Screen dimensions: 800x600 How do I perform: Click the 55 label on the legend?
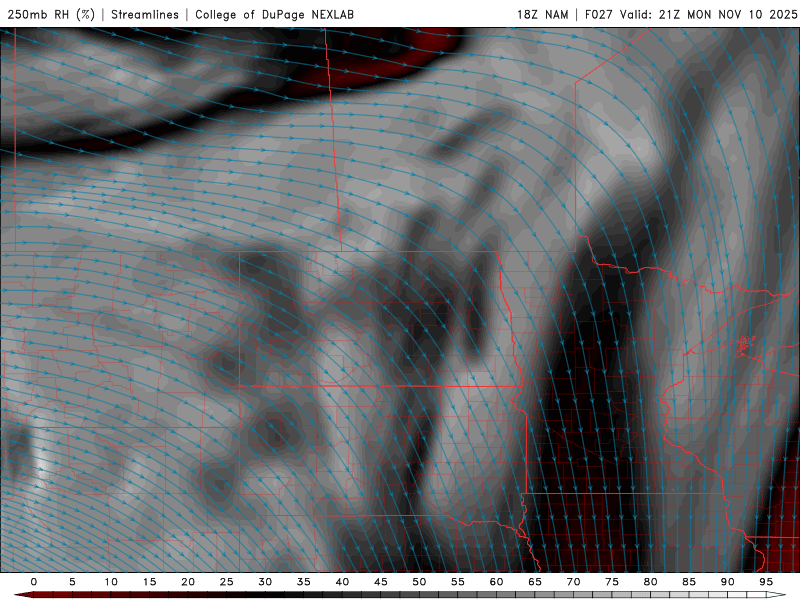click(x=458, y=582)
